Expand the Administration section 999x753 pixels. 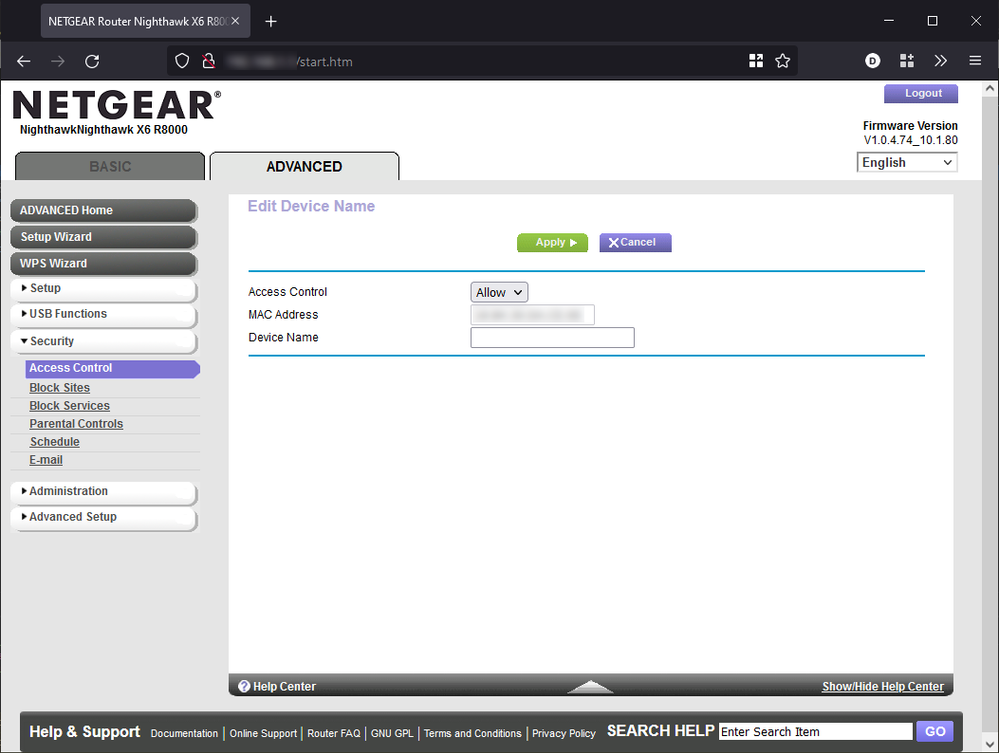tap(103, 491)
